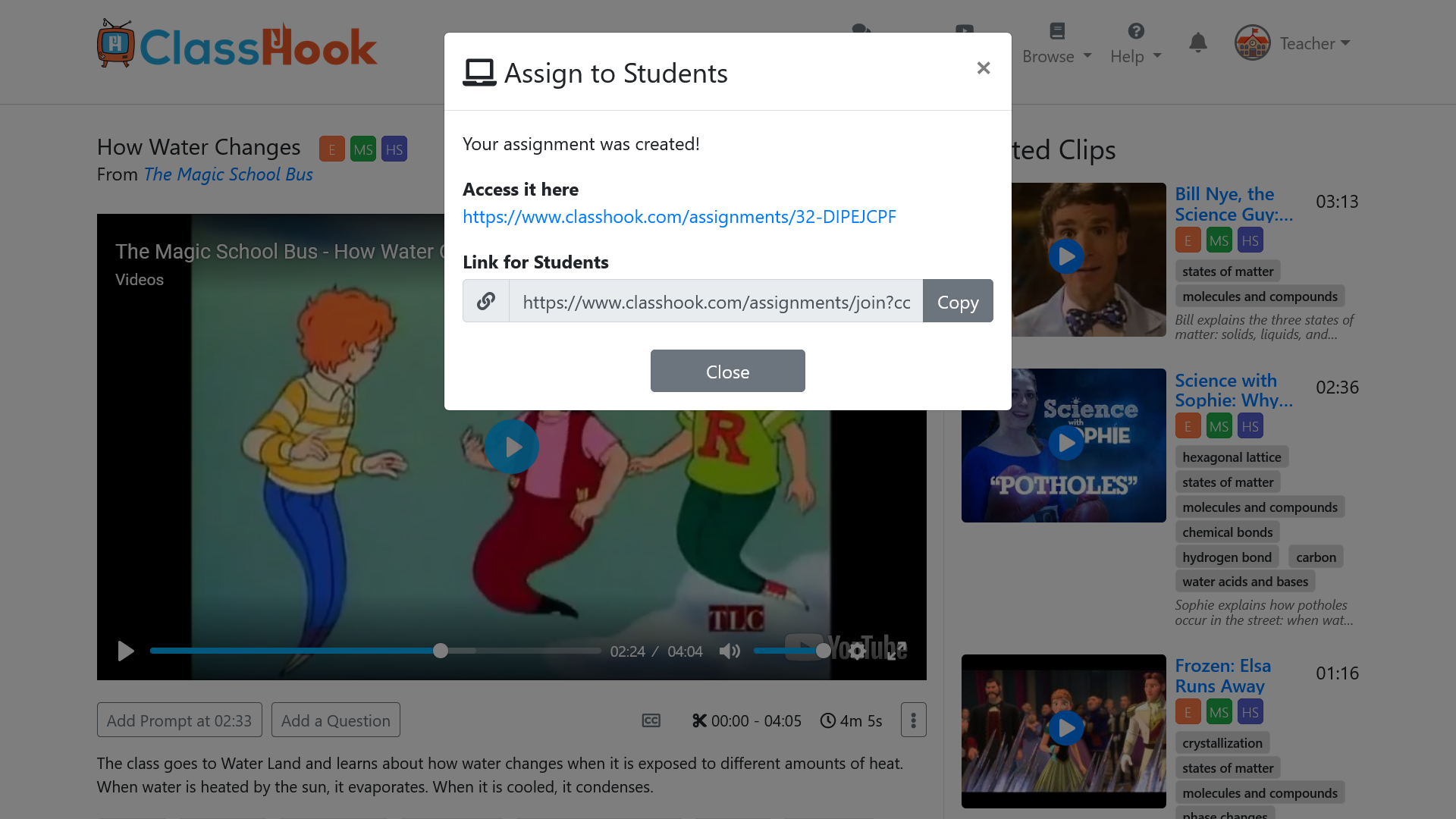Viewport: 1456px width, 819px height.
Task: Click the HS grade badge next to How Water Changes
Action: coord(394,149)
